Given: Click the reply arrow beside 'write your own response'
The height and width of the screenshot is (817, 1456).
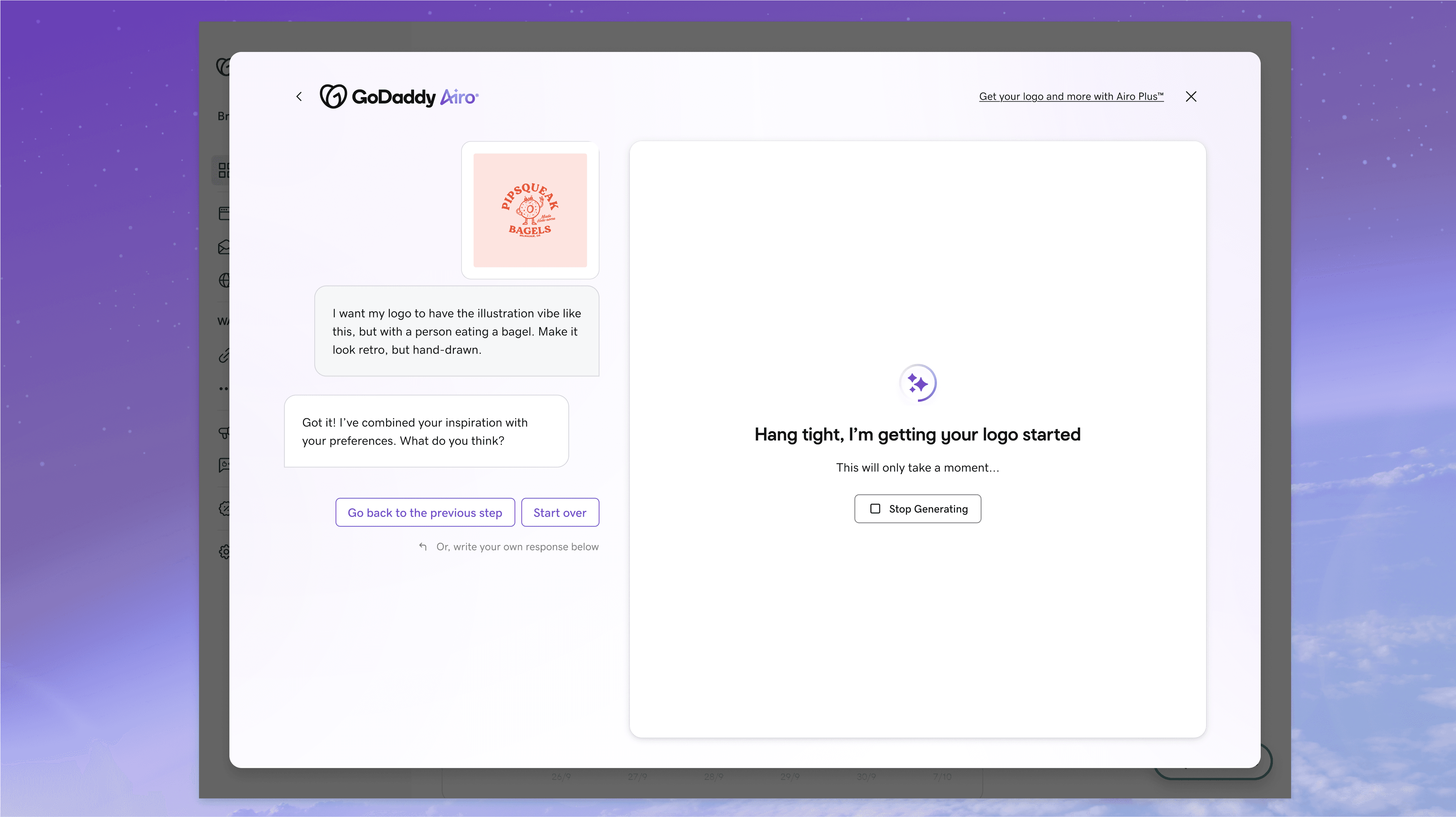Looking at the screenshot, I should 423,546.
